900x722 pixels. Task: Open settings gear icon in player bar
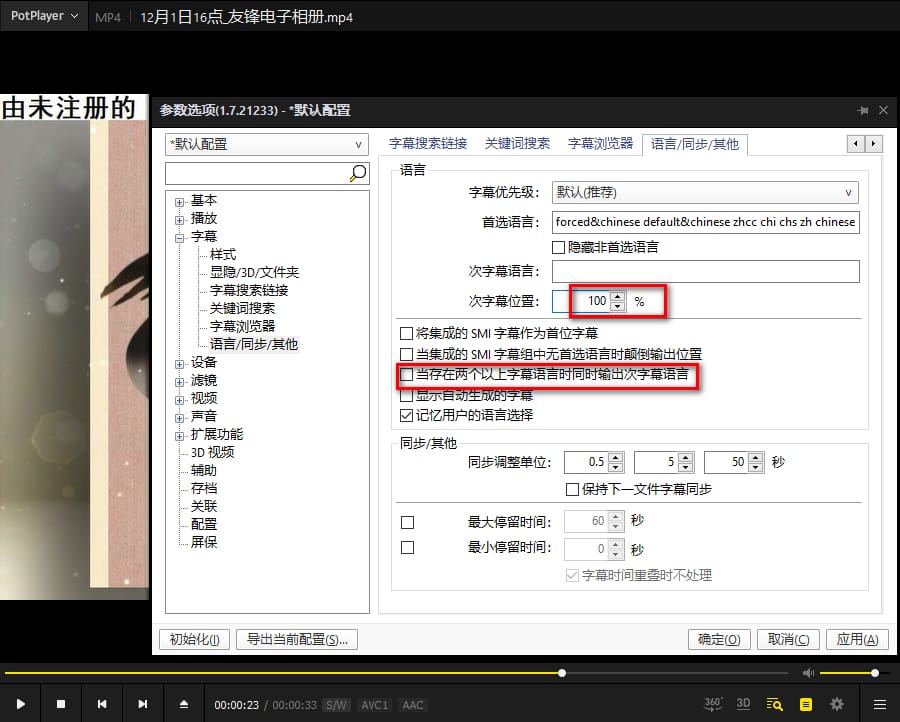coord(837,704)
